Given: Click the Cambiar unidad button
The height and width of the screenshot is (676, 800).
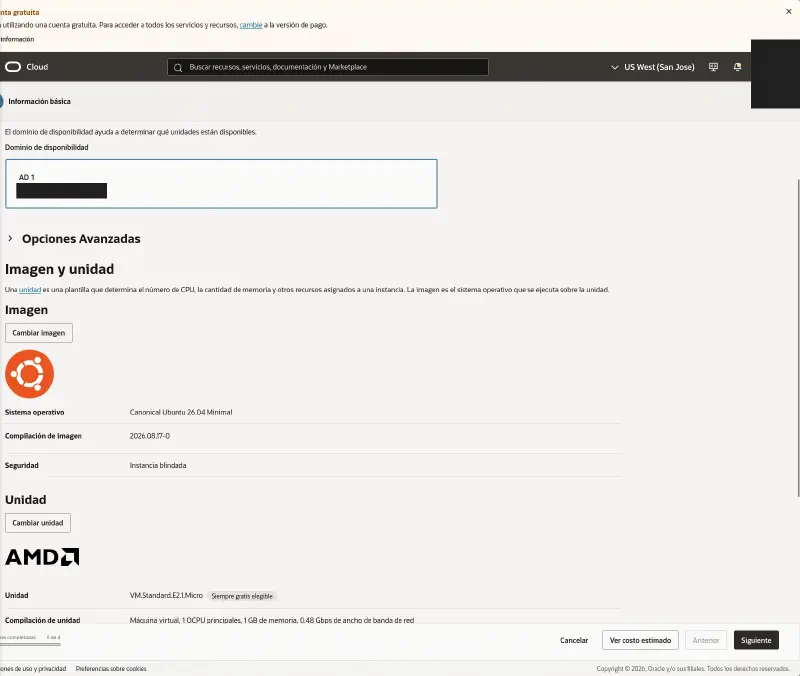Looking at the screenshot, I should [38, 523].
